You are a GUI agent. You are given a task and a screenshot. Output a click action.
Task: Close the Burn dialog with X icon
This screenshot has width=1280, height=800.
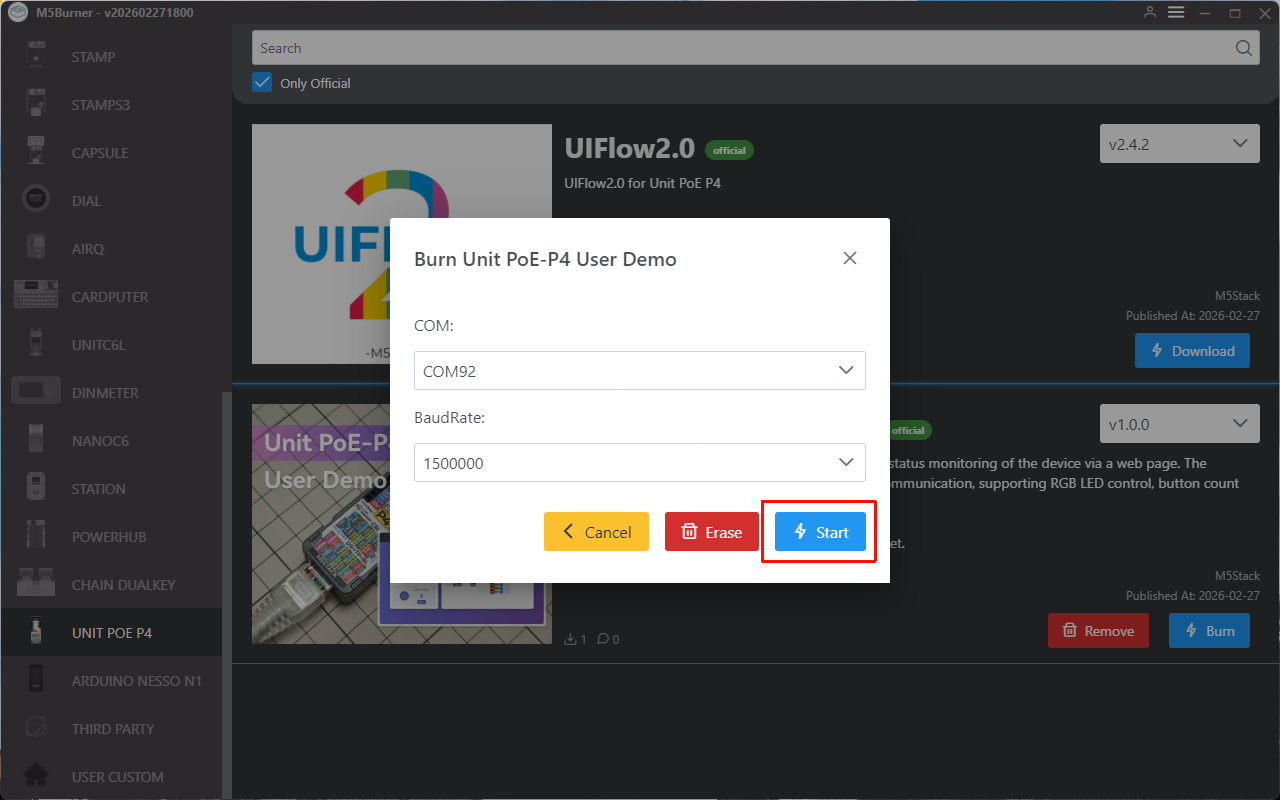[x=850, y=258]
